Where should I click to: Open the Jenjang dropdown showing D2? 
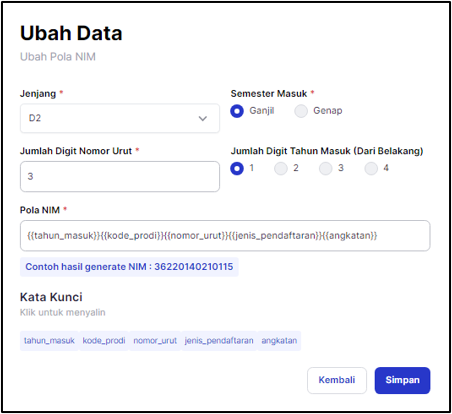click(x=120, y=118)
